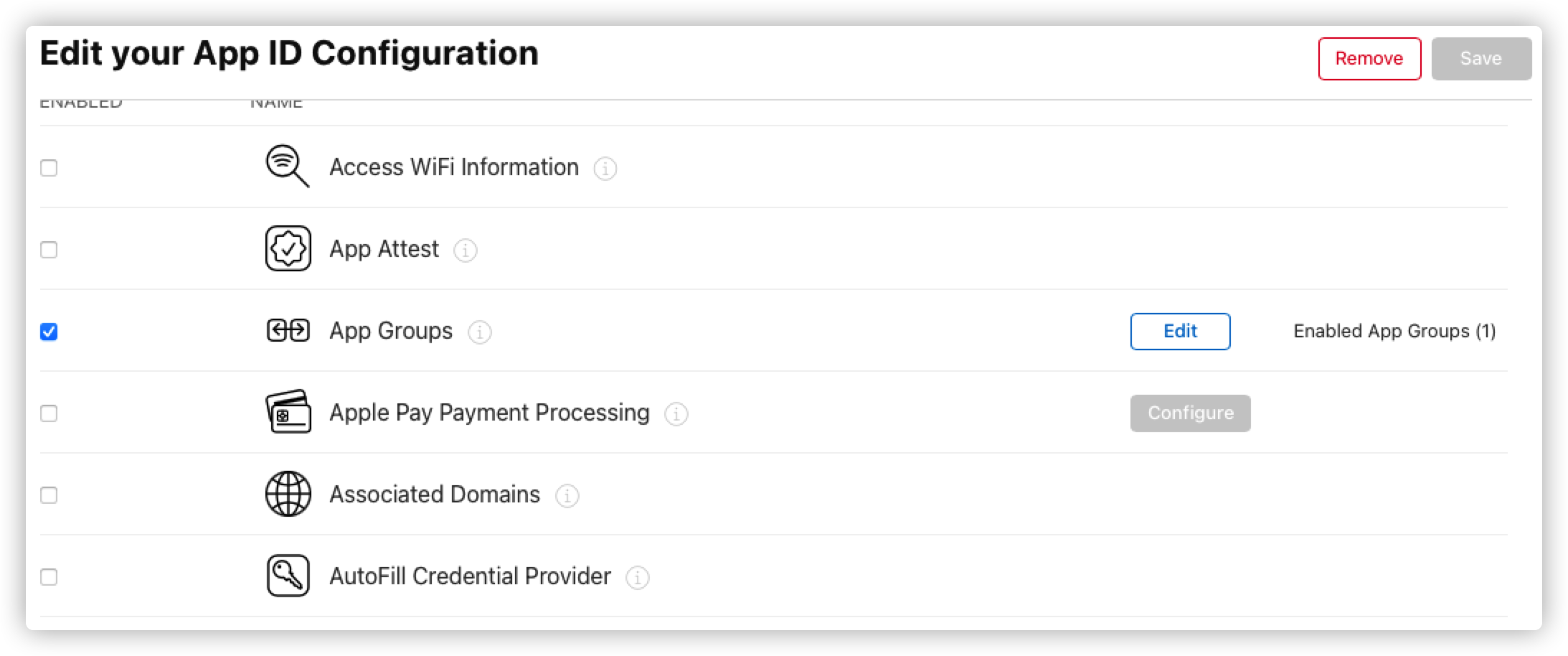The image size is (1568, 656).
Task: Enable the Access WiFi Information checkbox
Action: tap(49, 168)
